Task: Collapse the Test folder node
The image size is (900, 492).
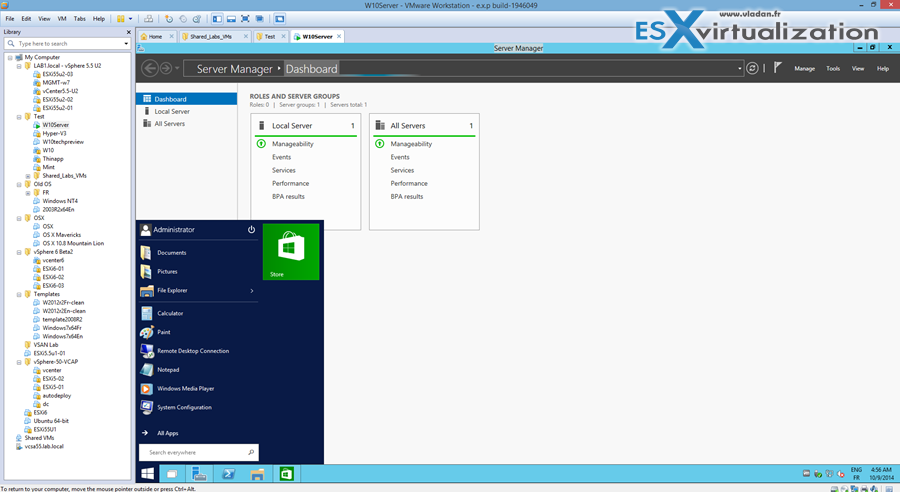Action: point(19,117)
